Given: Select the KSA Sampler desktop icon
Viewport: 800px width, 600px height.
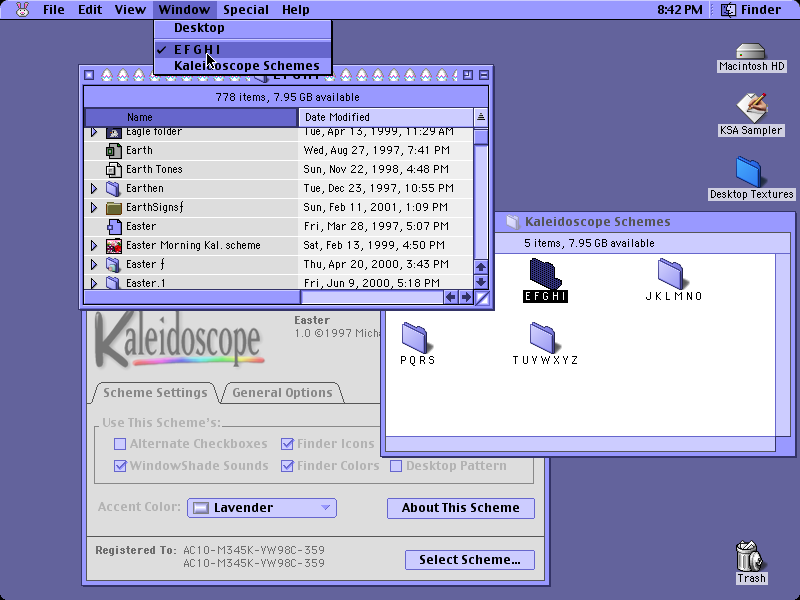Looking at the screenshot, I should point(751,107).
